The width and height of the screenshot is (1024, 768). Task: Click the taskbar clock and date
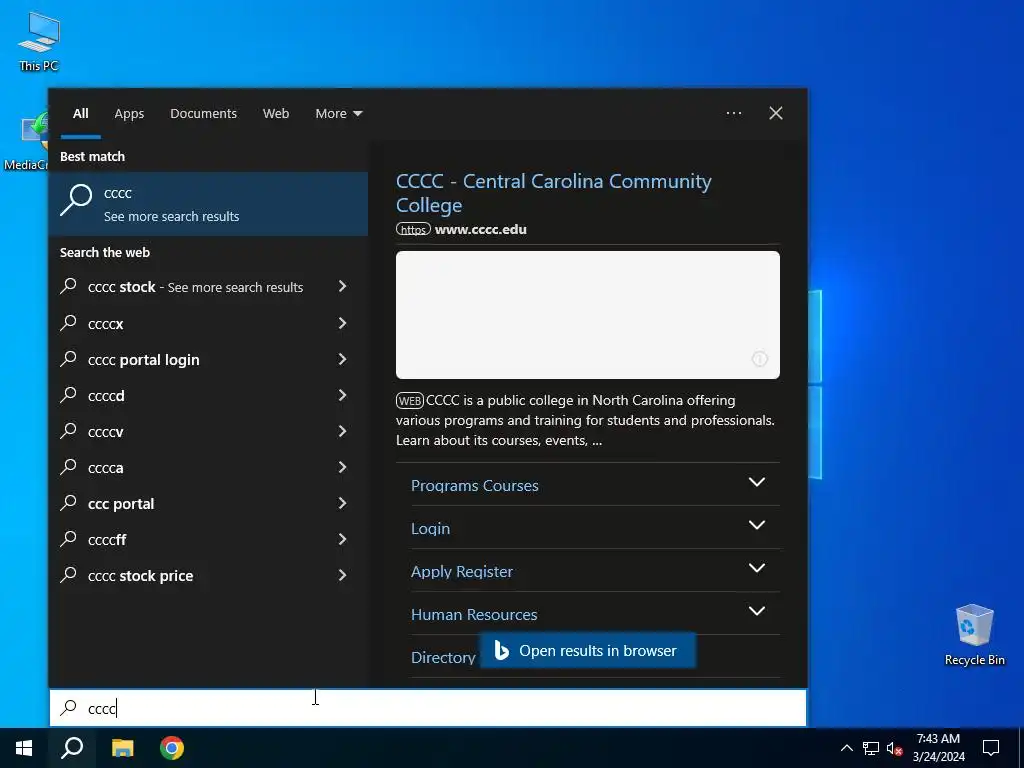coord(938,748)
